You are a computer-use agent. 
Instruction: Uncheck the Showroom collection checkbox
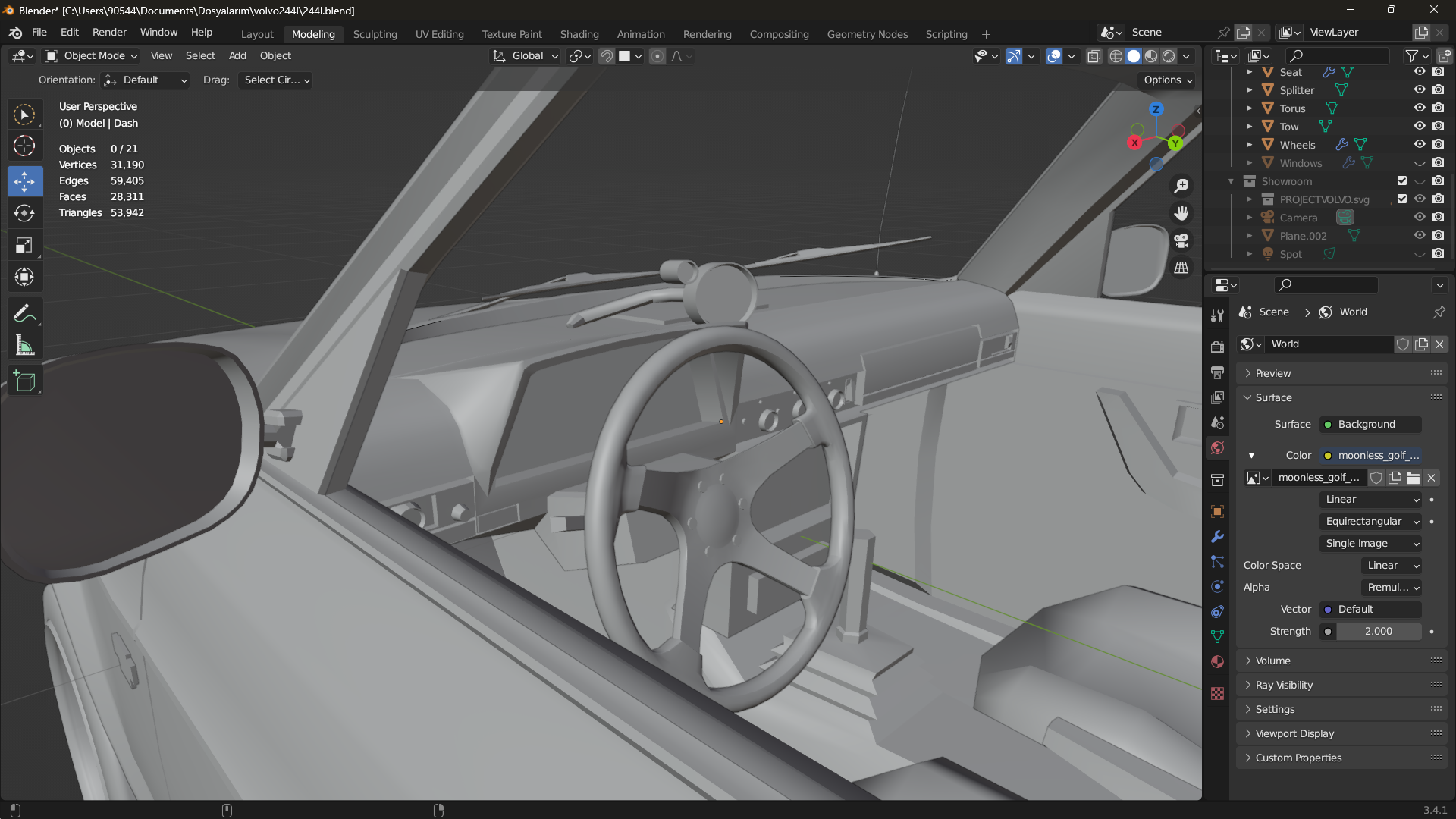[x=1402, y=180]
